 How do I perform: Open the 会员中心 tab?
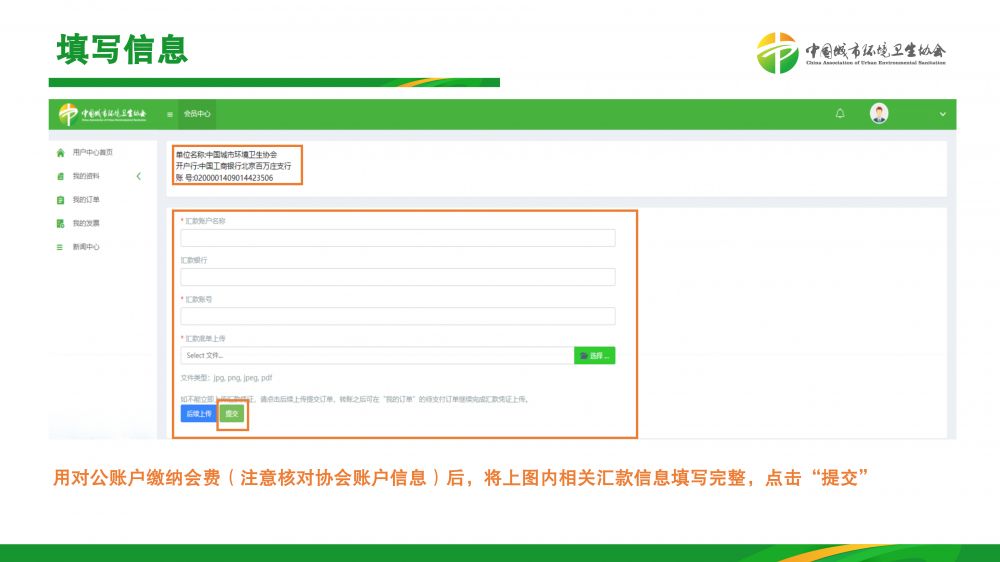click(197, 115)
